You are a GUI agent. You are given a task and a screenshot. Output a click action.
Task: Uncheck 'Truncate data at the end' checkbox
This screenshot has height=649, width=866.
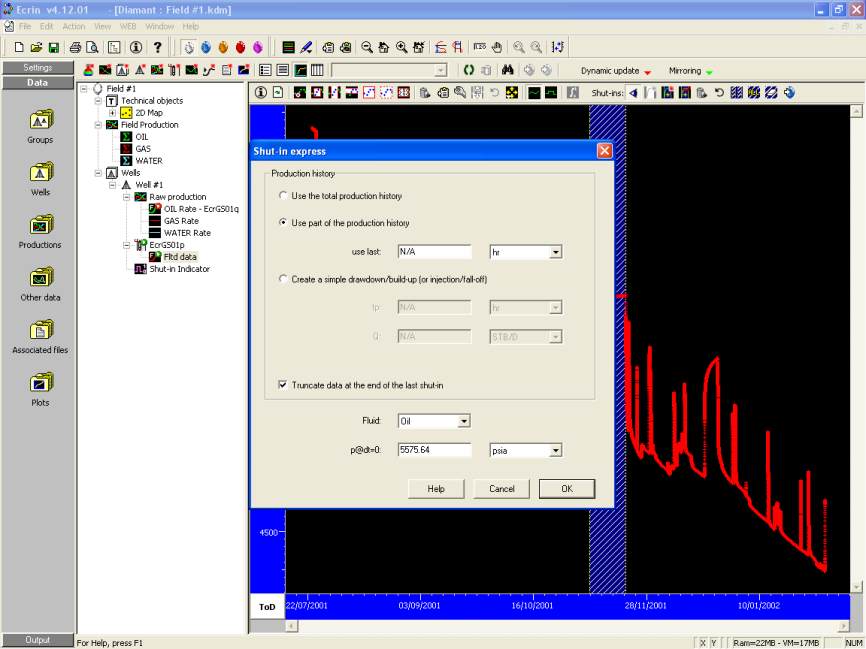[x=284, y=385]
